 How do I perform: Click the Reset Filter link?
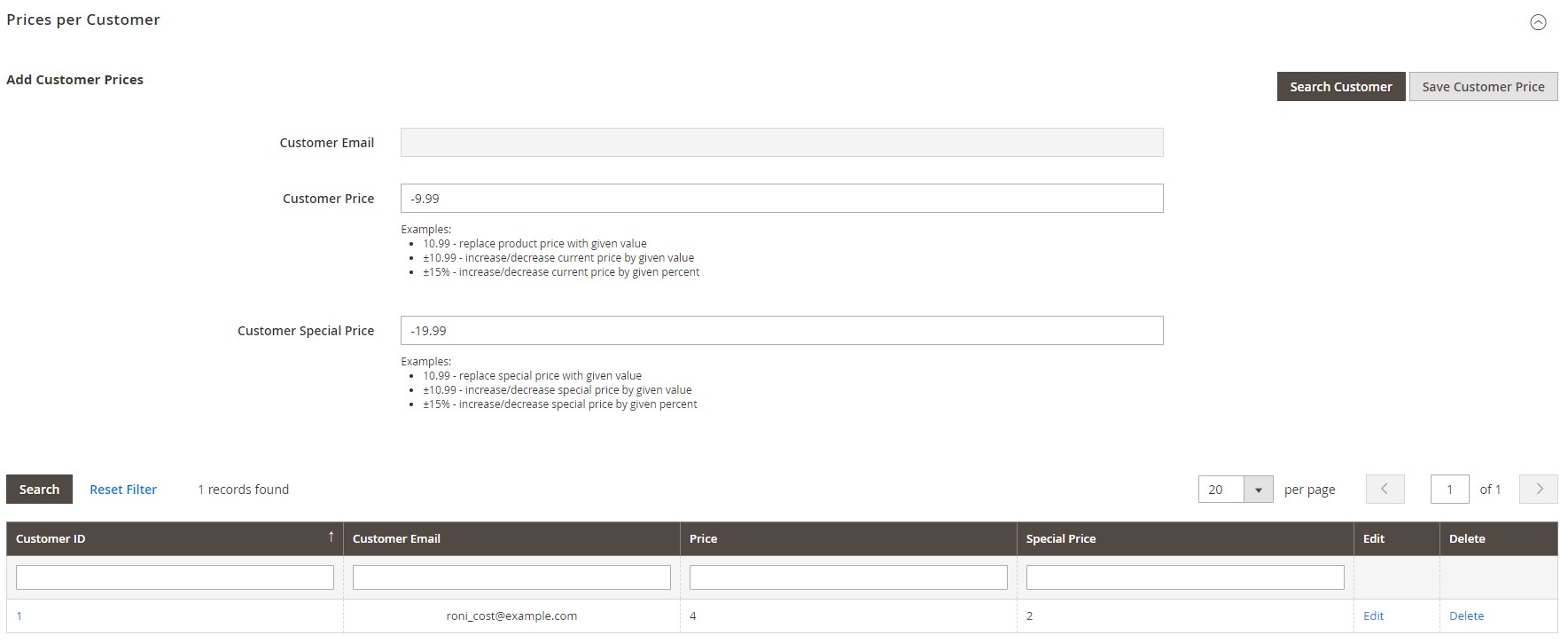pyautogui.click(x=123, y=490)
